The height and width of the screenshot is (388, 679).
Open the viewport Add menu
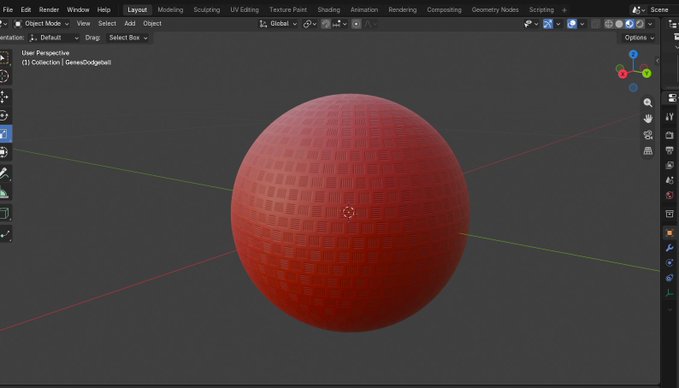[x=129, y=23]
